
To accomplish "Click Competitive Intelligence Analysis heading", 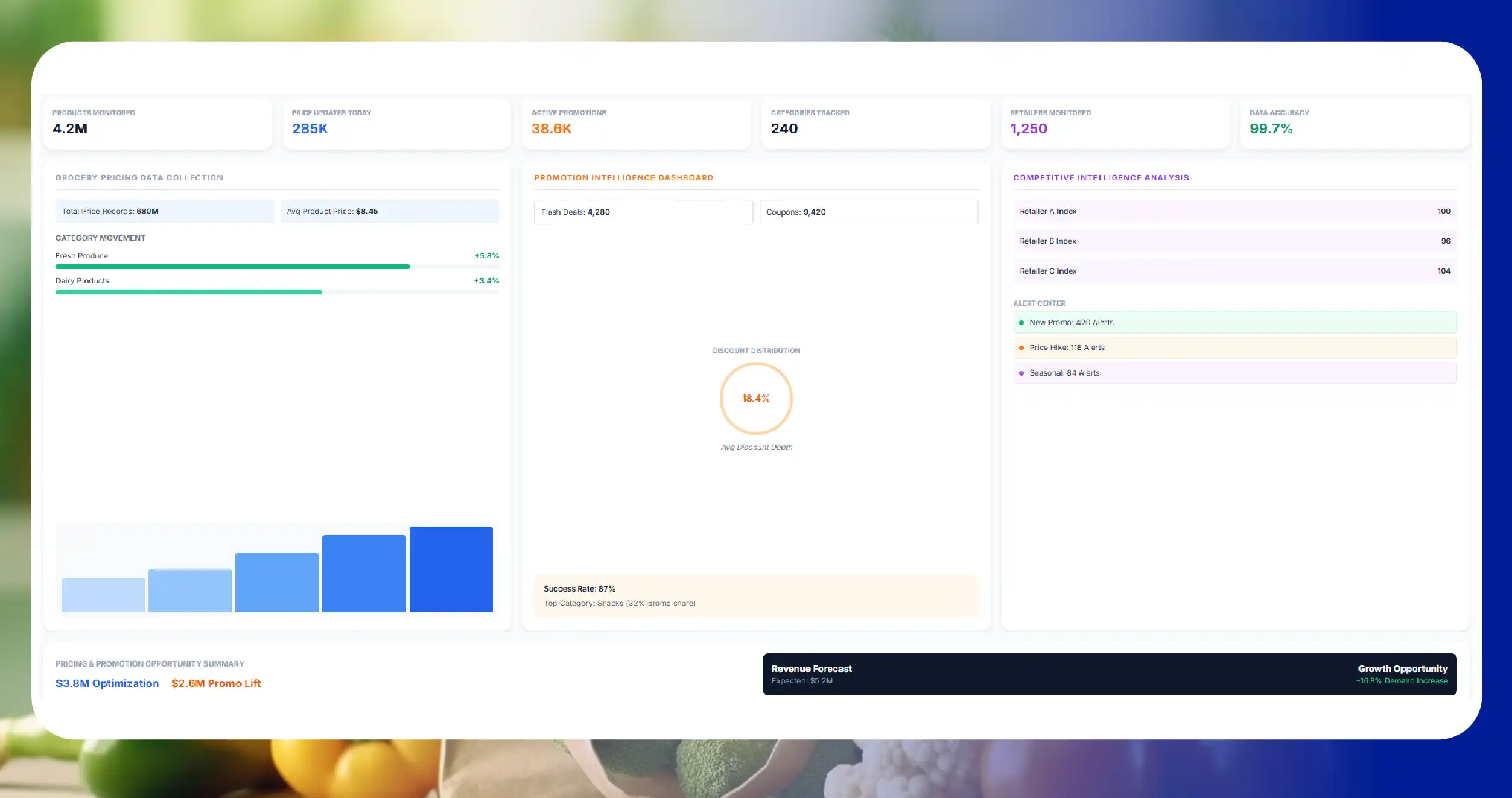I will point(1101,177).
